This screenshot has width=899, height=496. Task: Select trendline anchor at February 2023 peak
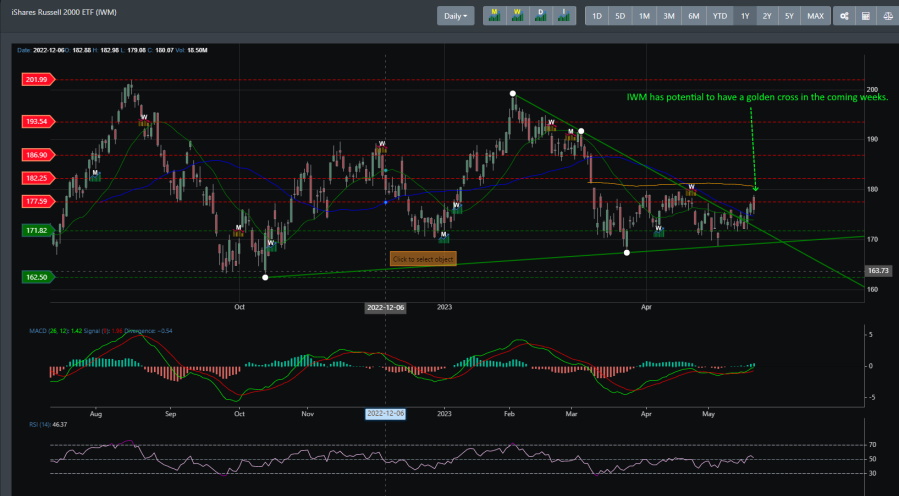click(513, 93)
